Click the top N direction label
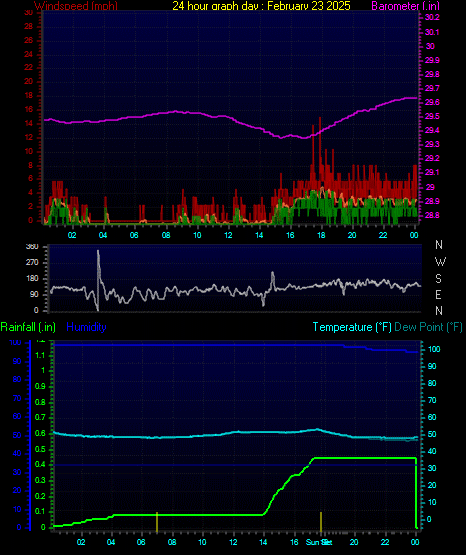 point(439,245)
